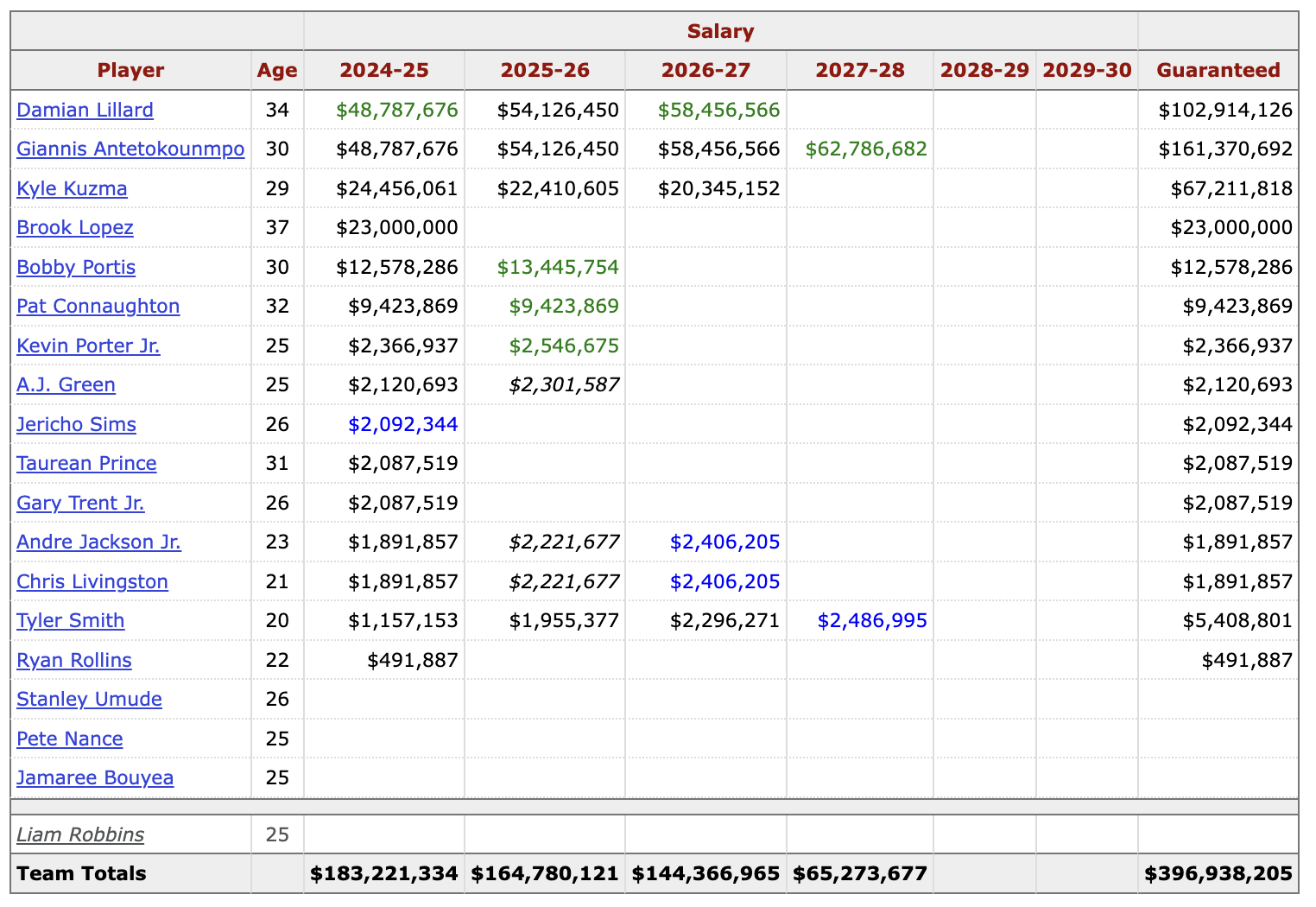Sort by the 2026-27 salary header

(705, 70)
